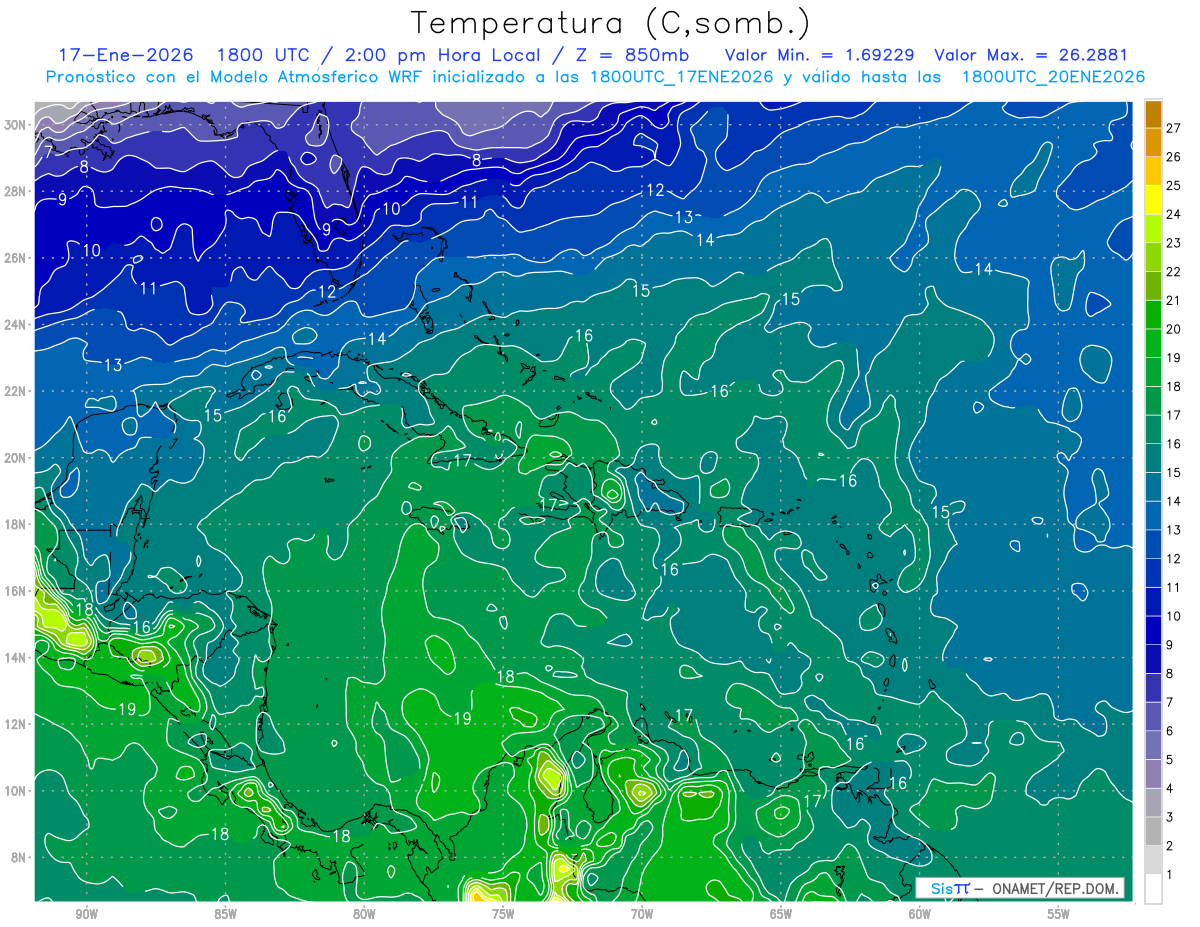Click the "Temperatura (C,somb.)" title

point(610,22)
